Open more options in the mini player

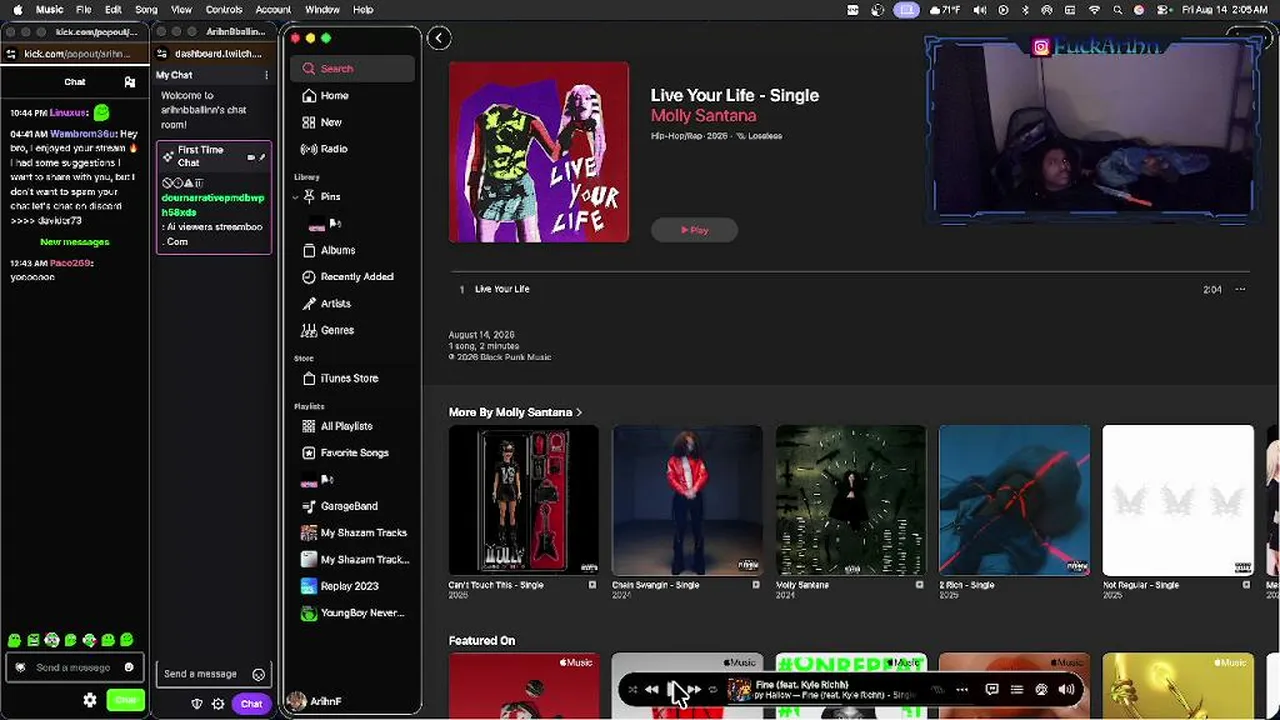[x=962, y=689]
